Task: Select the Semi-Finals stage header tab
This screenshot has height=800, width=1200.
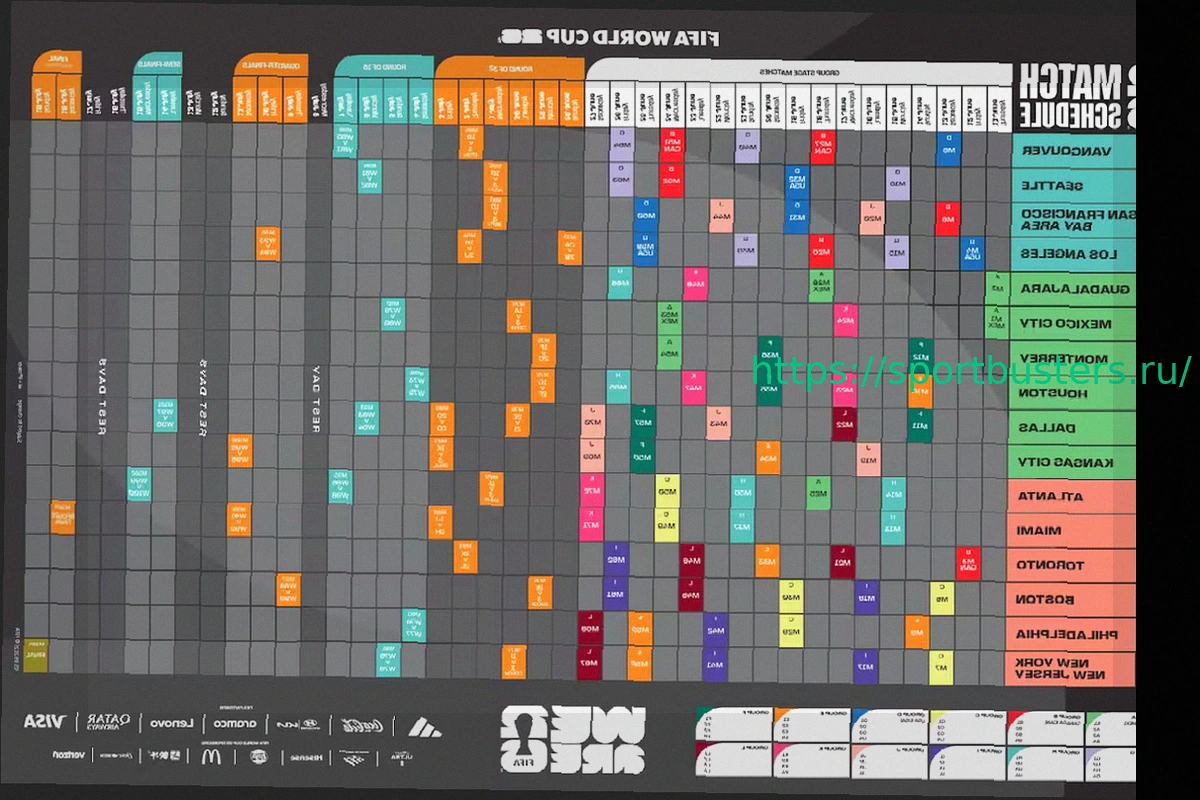Action: click(157, 65)
